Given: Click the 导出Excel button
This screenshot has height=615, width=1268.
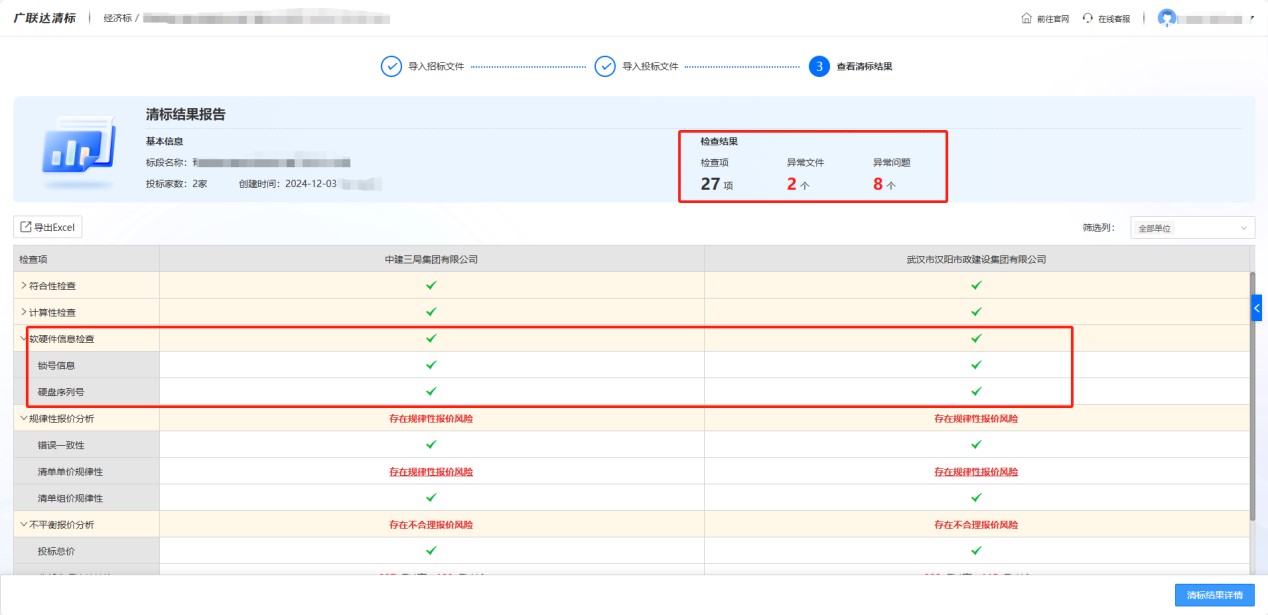Looking at the screenshot, I should coord(48,227).
